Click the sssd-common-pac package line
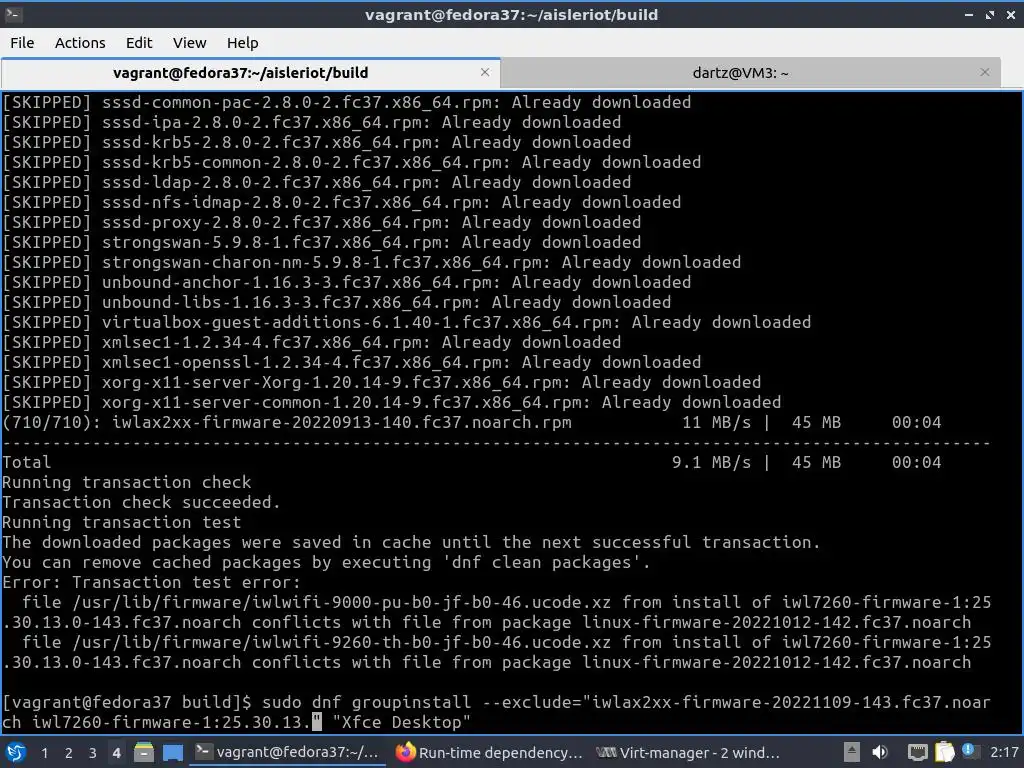The width and height of the screenshot is (1024, 768). (x=346, y=102)
